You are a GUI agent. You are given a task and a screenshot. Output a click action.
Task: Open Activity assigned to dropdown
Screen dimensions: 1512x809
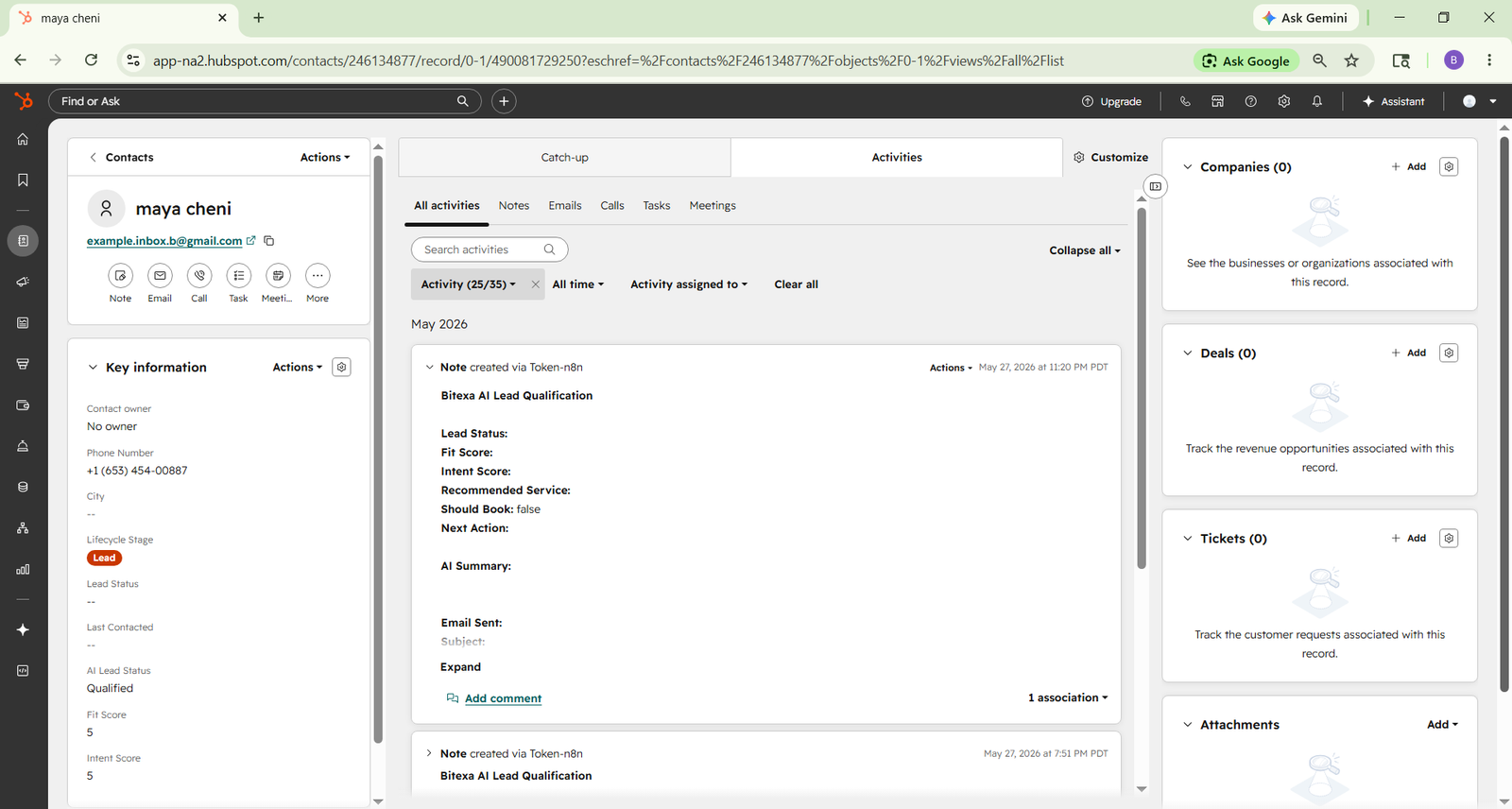click(689, 284)
